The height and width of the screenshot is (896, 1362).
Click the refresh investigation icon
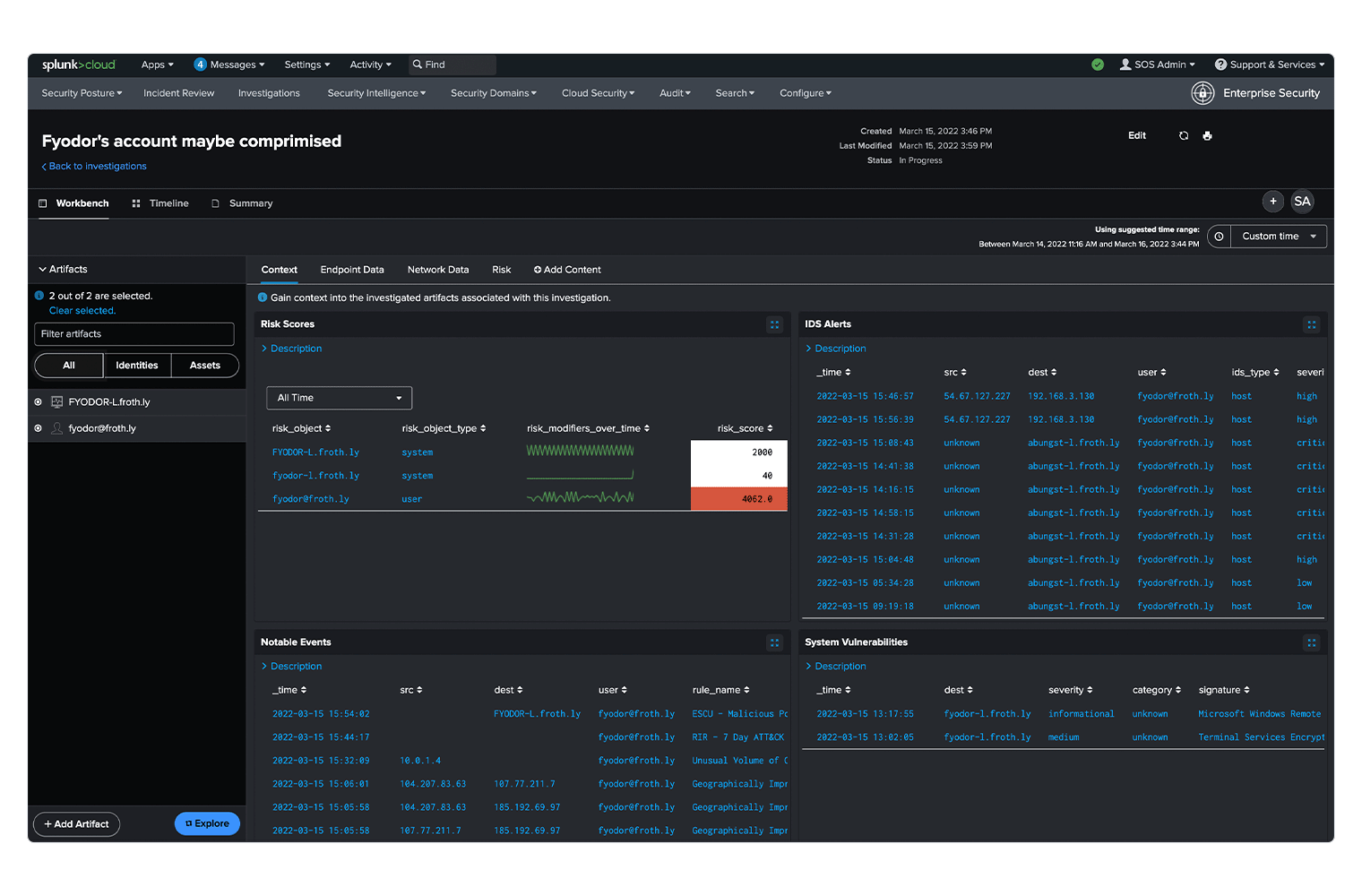click(x=1184, y=135)
